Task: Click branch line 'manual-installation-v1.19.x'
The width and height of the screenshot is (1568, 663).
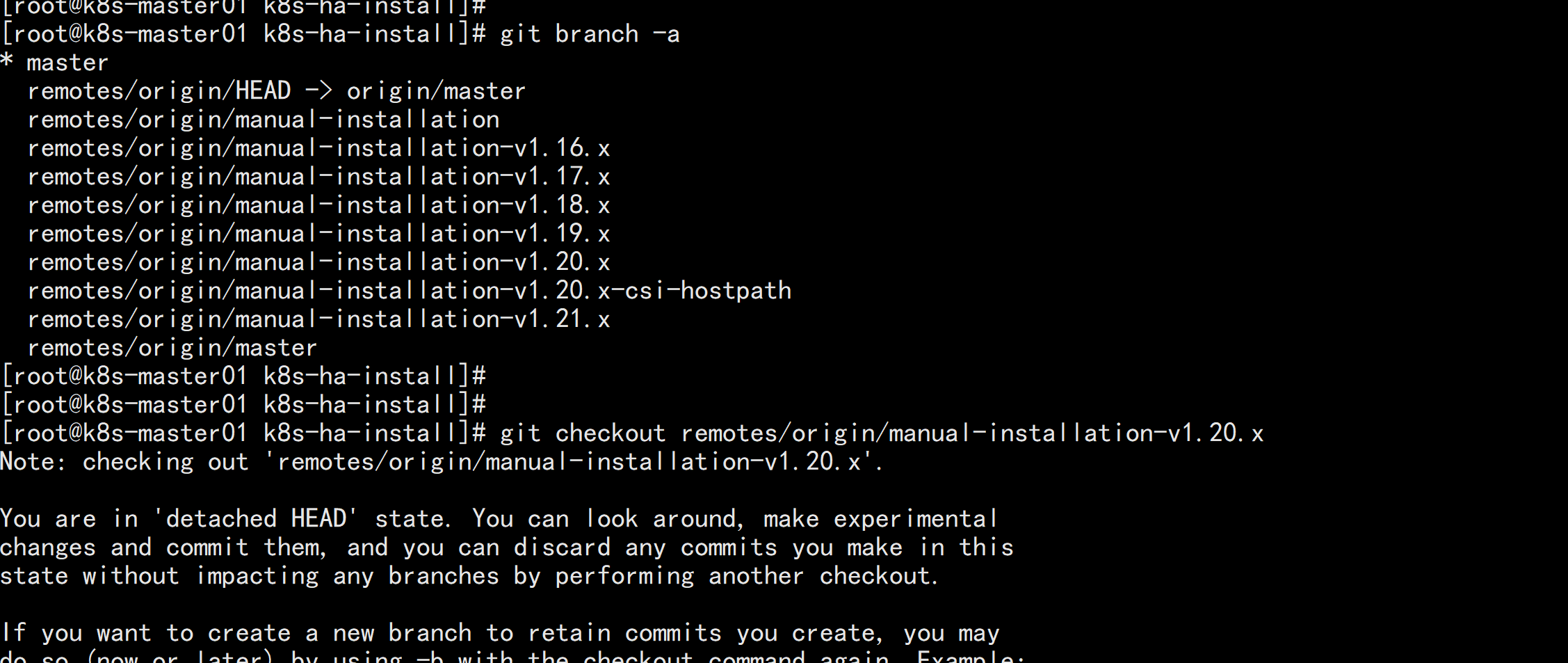Action: (319, 234)
